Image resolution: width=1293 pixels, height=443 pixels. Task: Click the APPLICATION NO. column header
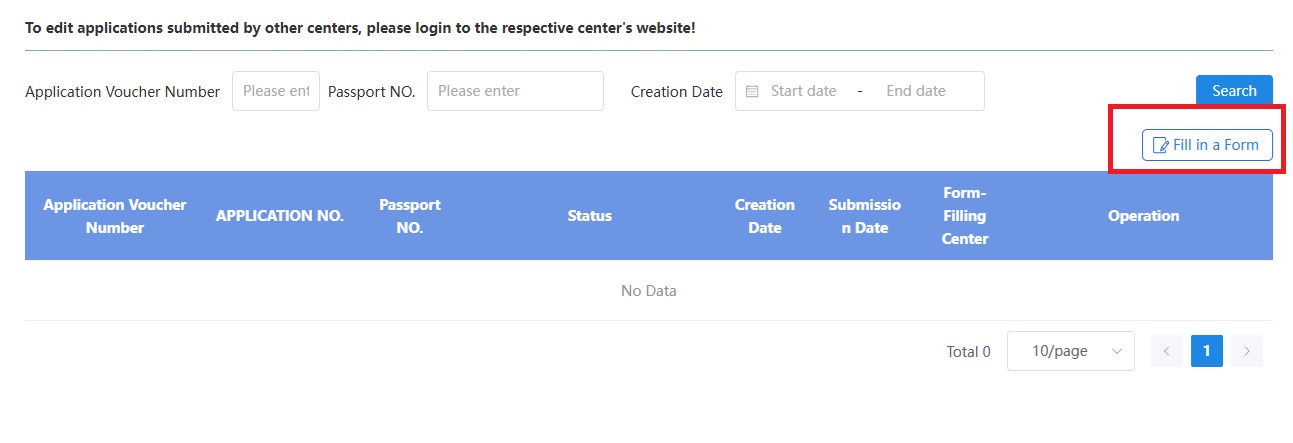(x=280, y=216)
